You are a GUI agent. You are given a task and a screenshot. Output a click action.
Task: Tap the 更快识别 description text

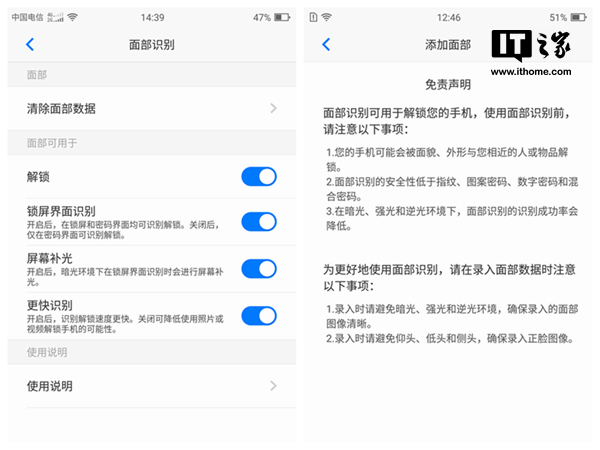pos(125,324)
